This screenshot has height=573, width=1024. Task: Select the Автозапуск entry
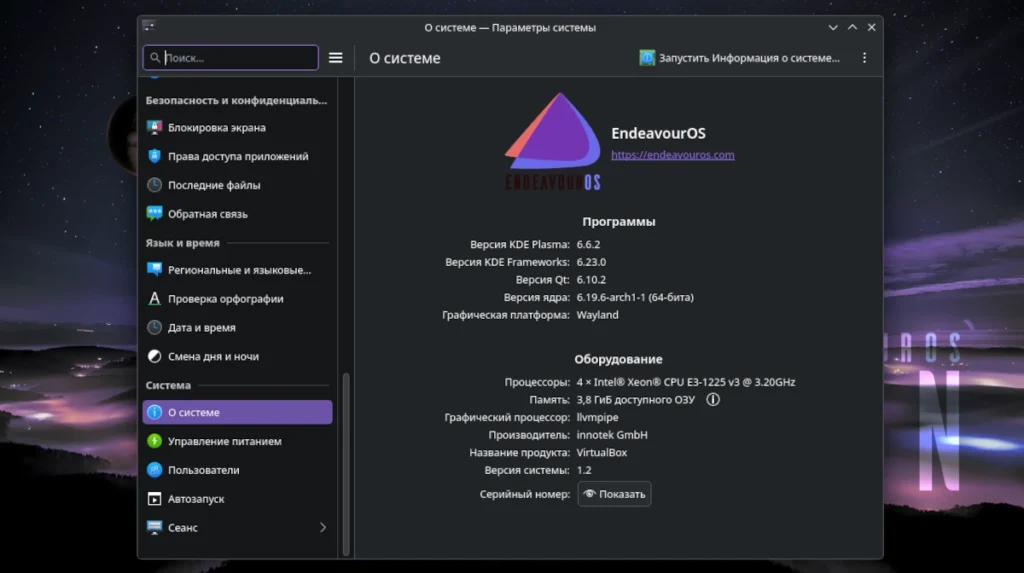[x=237, y=499]
